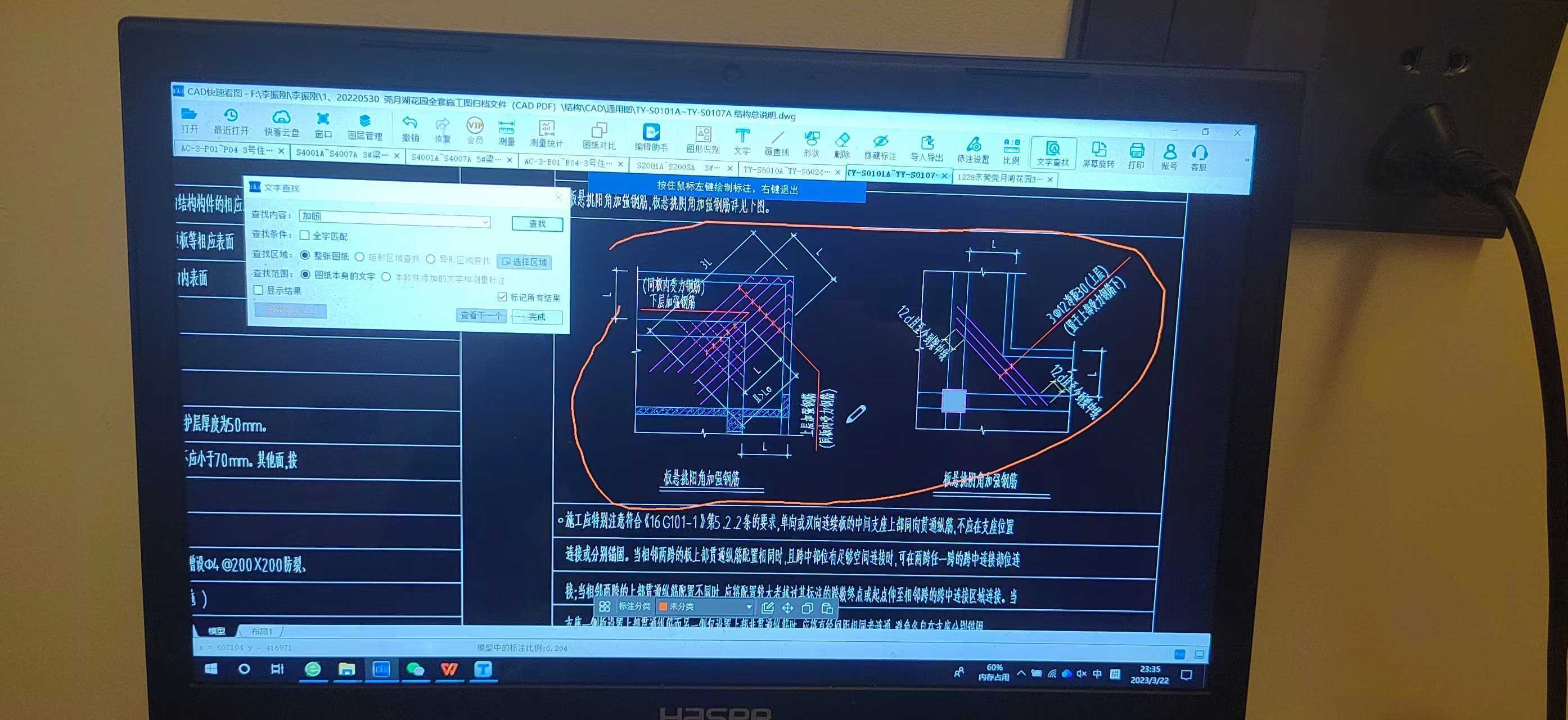Select 矩形区域查找 rectangular area radio
1568x720 pixels.
click(359, 257)
